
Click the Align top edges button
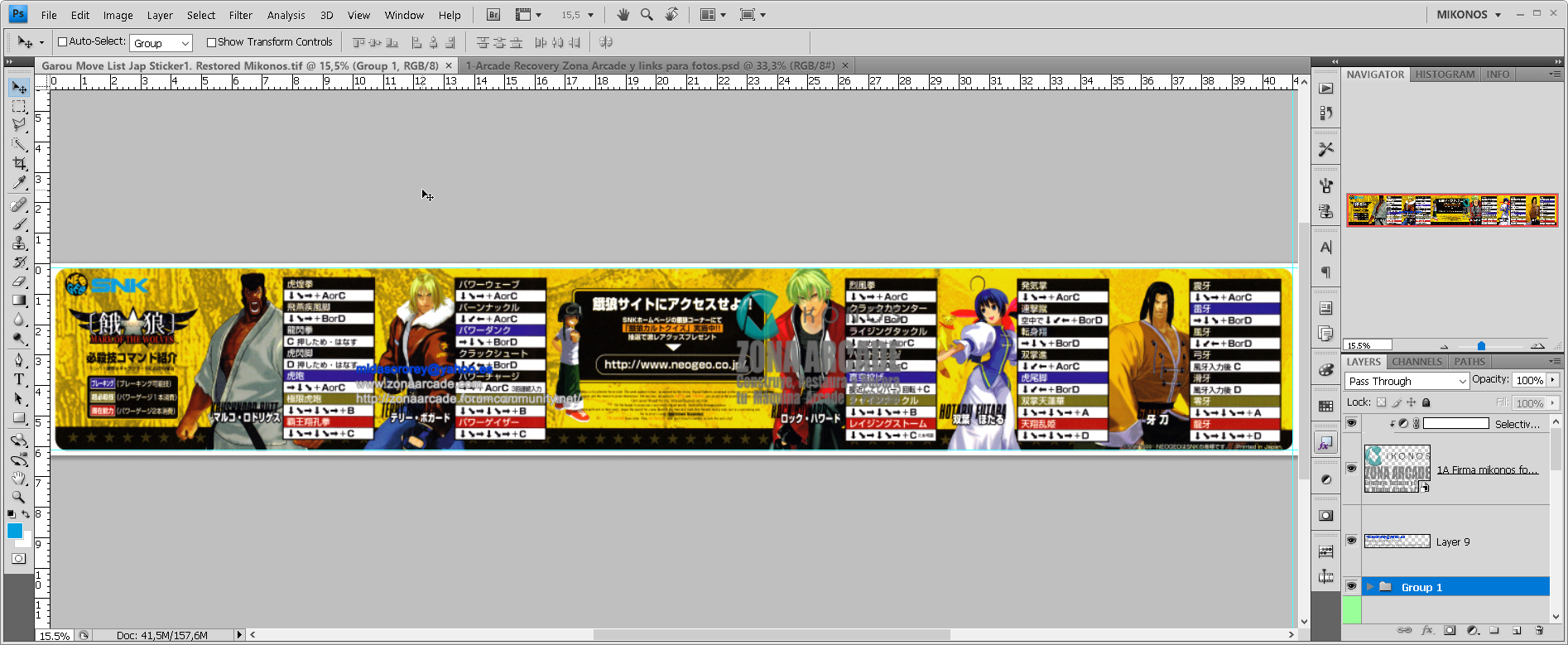(358, 42)
